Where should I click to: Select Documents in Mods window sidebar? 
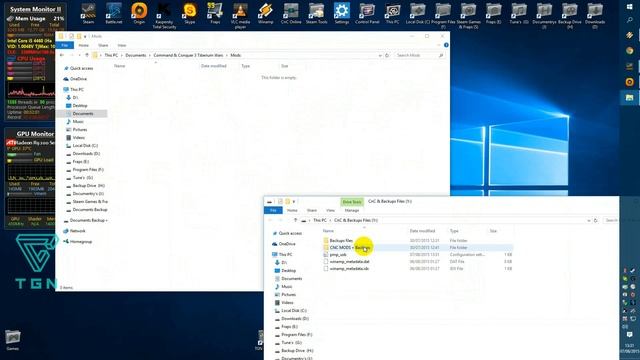pos(83,113)
